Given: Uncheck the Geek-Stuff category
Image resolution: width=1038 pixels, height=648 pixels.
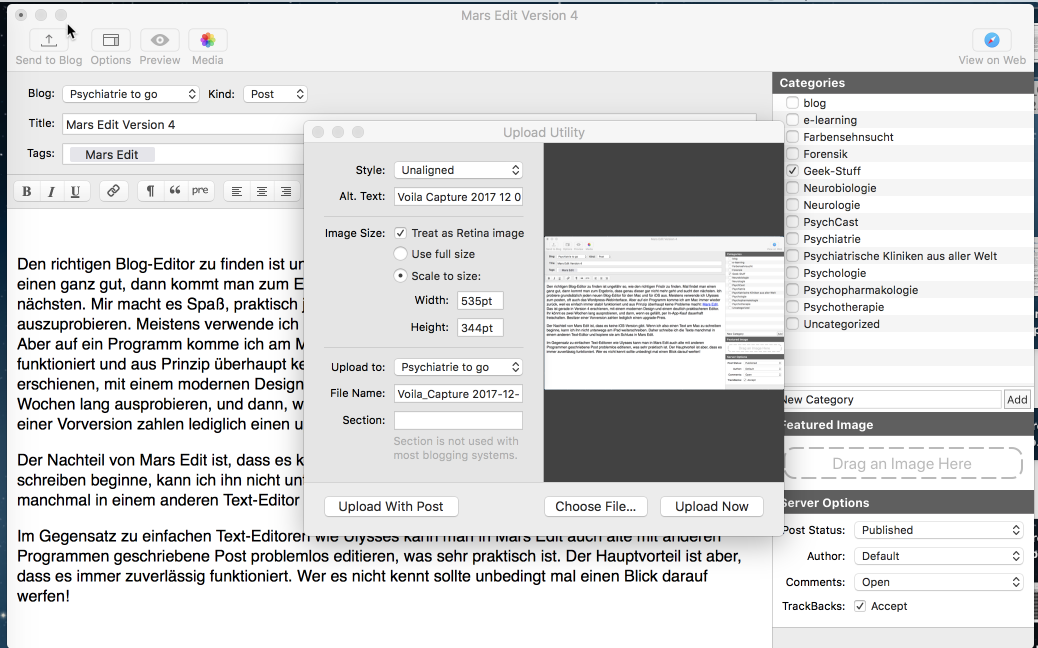Looking at the screenshot, I should [x=792, y=171].
